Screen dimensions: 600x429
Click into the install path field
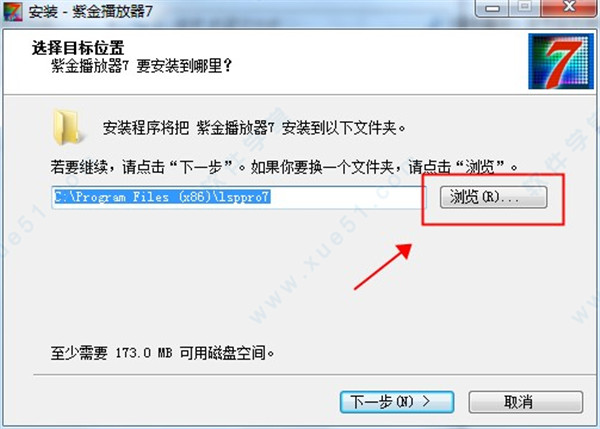[238, 197]
